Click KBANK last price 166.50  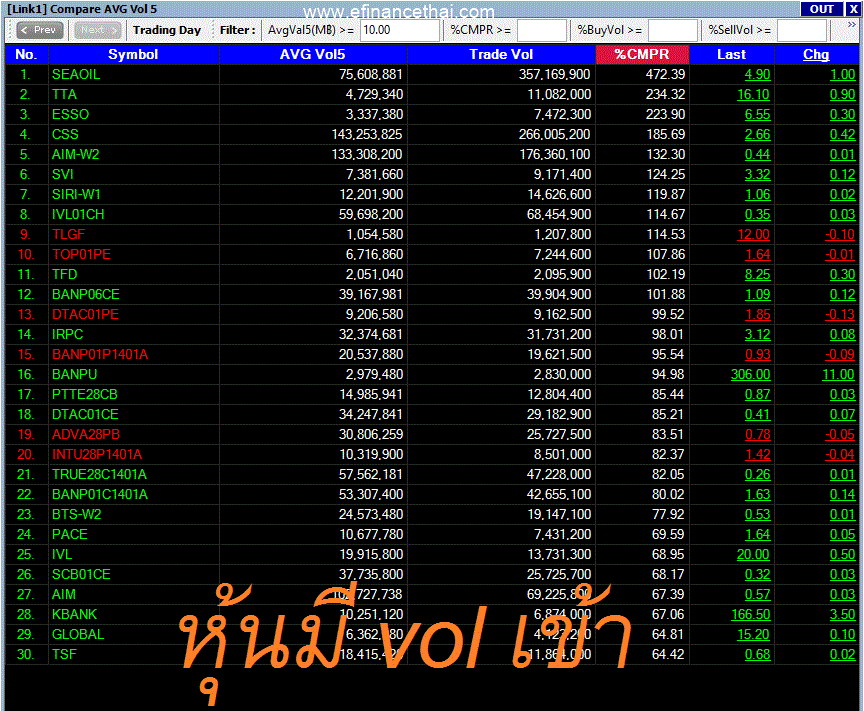[x=750, y=615]
